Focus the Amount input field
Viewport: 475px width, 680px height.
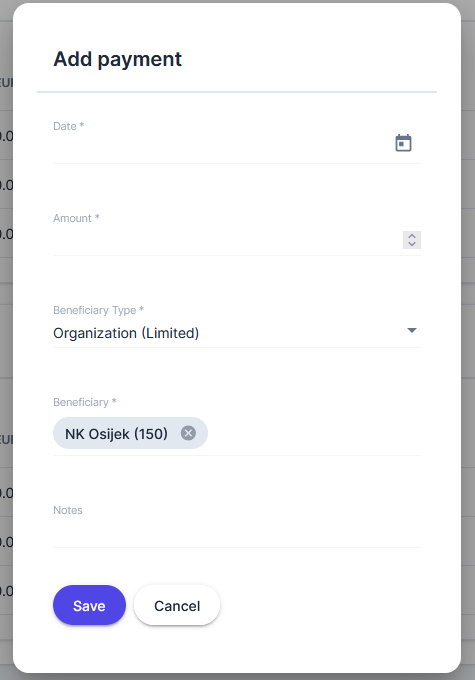[x=227, y=240]
